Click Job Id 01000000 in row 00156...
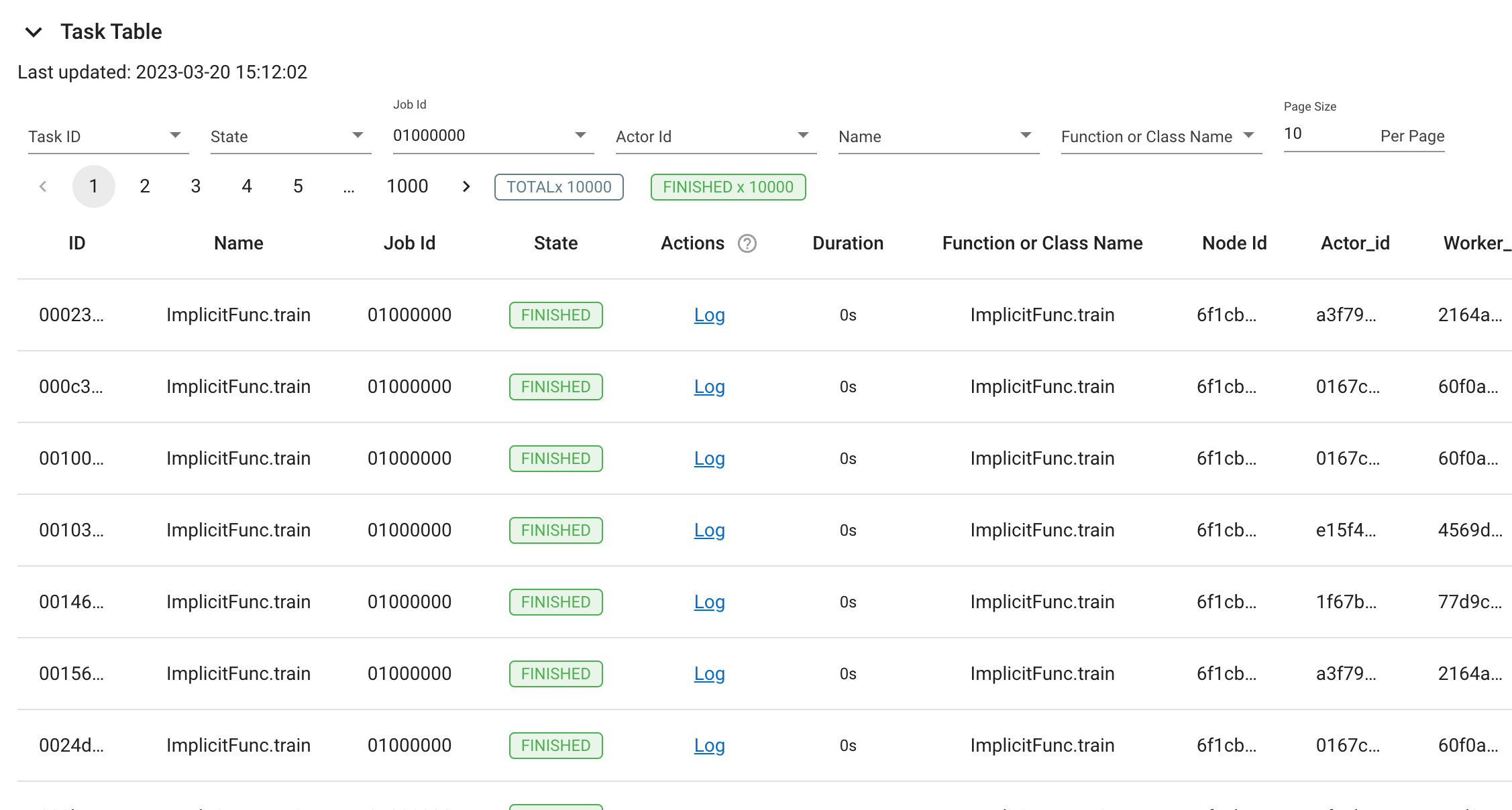 (410, 674)
